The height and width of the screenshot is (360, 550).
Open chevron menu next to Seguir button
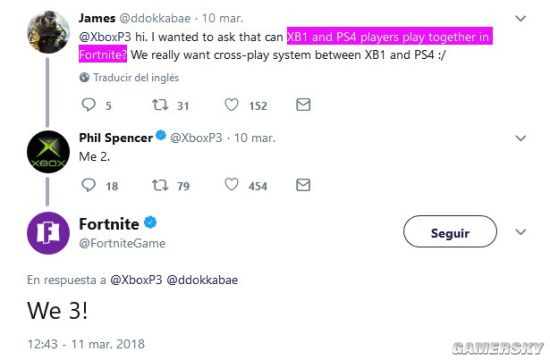point(521,232)
